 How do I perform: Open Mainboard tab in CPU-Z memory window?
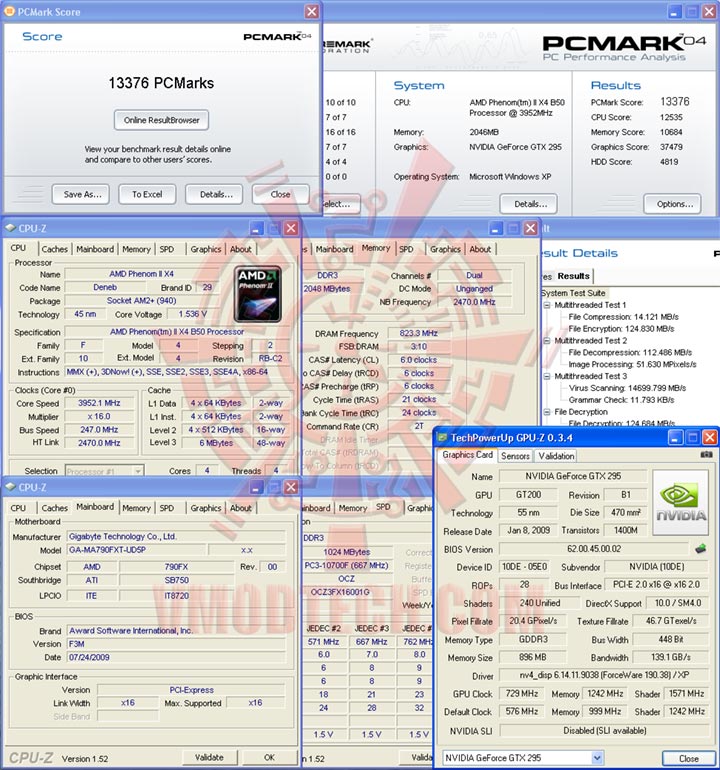[x=334, y=249]
